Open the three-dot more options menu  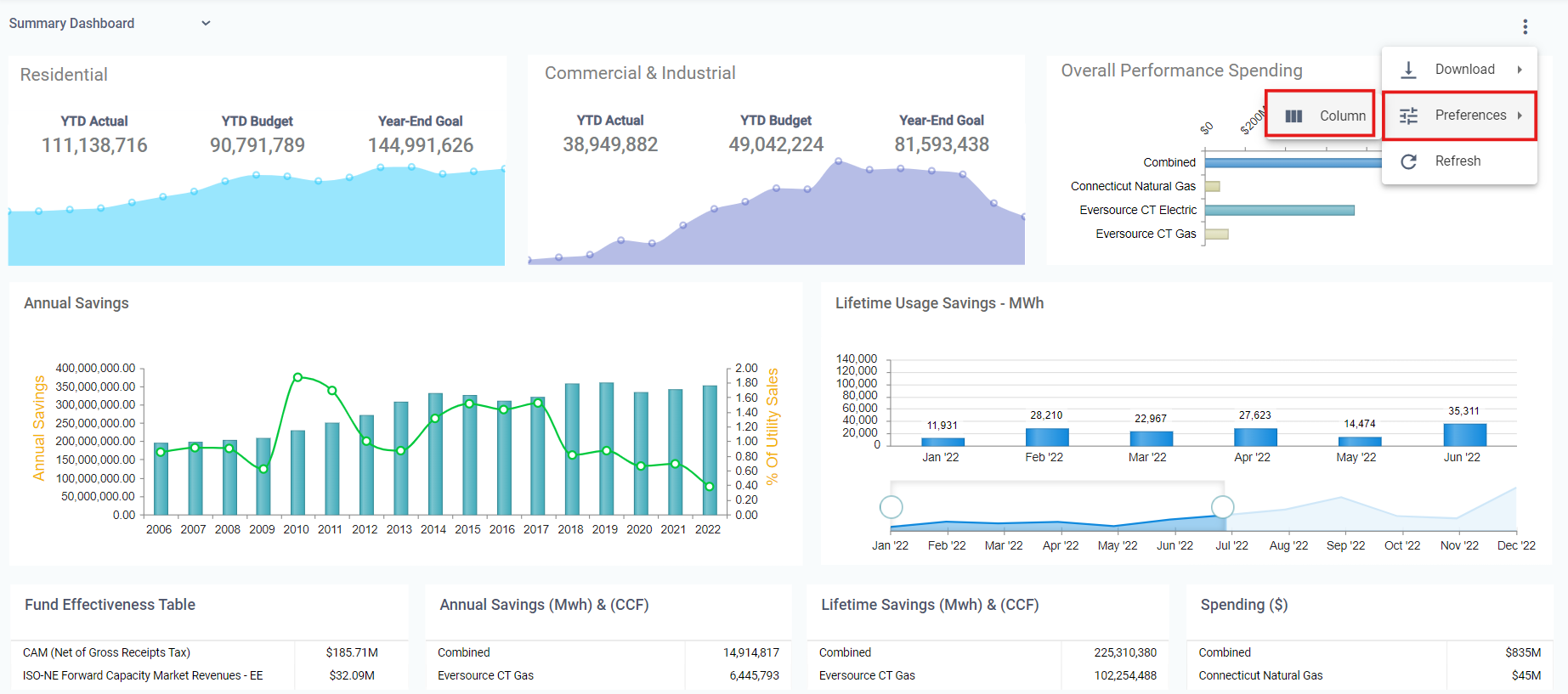(1526, 27)
